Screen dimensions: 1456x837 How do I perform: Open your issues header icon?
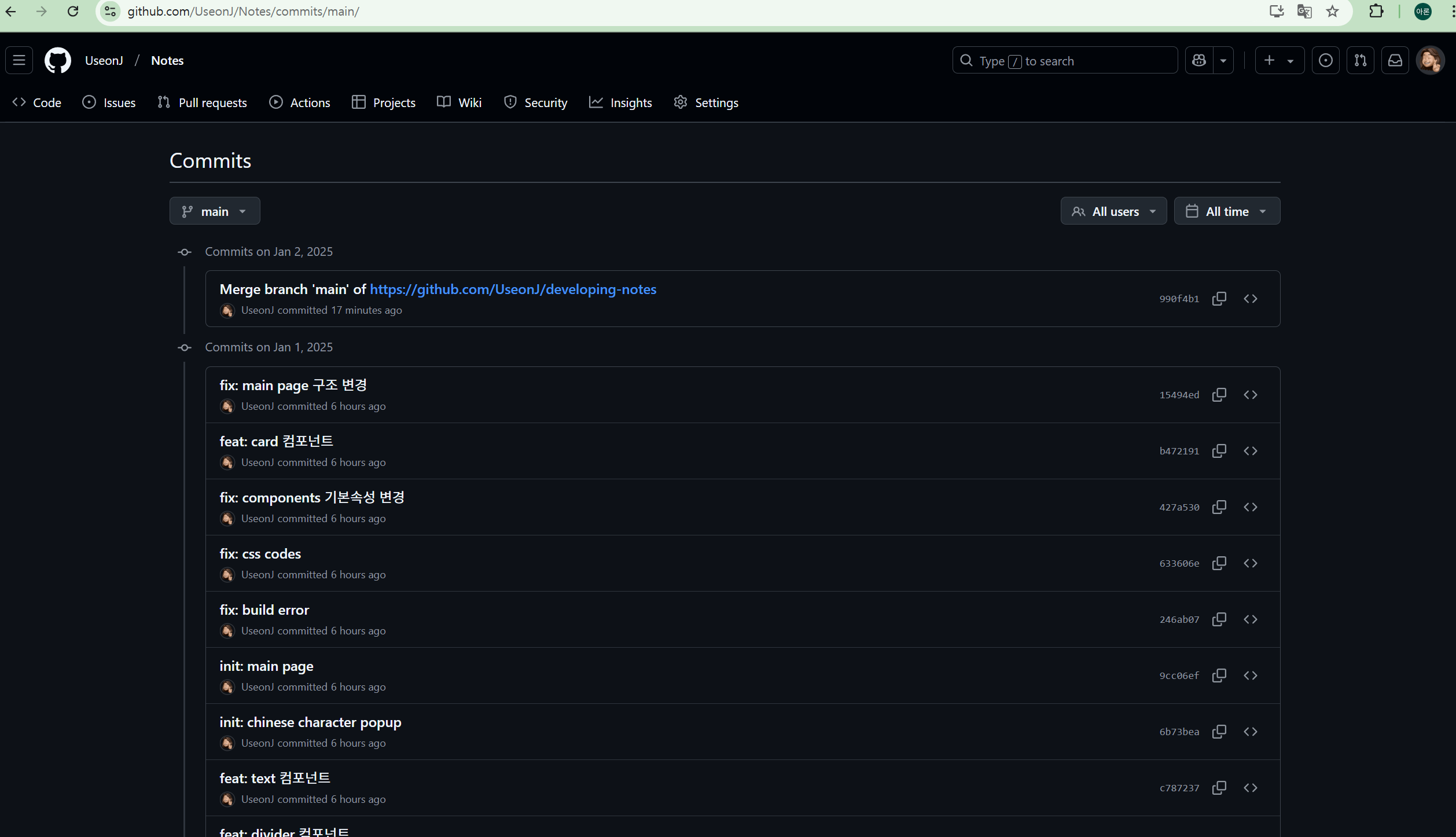(1325, 60)
